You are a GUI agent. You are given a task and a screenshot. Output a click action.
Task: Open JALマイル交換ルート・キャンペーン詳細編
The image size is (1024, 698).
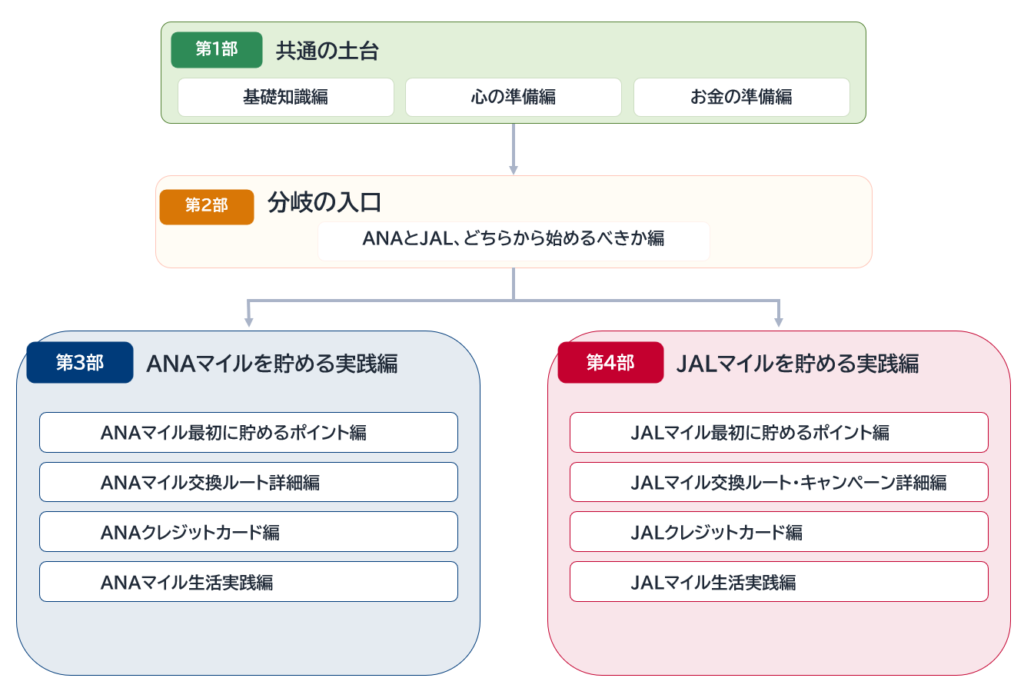(778, 482)
